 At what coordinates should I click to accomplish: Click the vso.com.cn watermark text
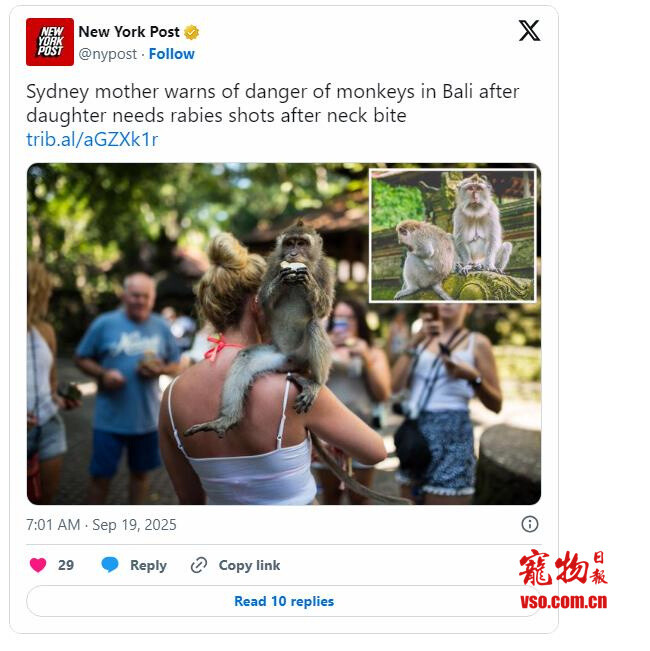tap(564, 601)
